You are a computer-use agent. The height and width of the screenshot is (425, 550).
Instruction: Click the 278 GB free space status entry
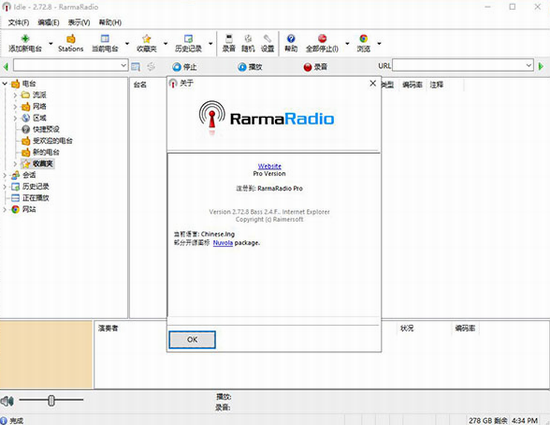coord(488,420)
